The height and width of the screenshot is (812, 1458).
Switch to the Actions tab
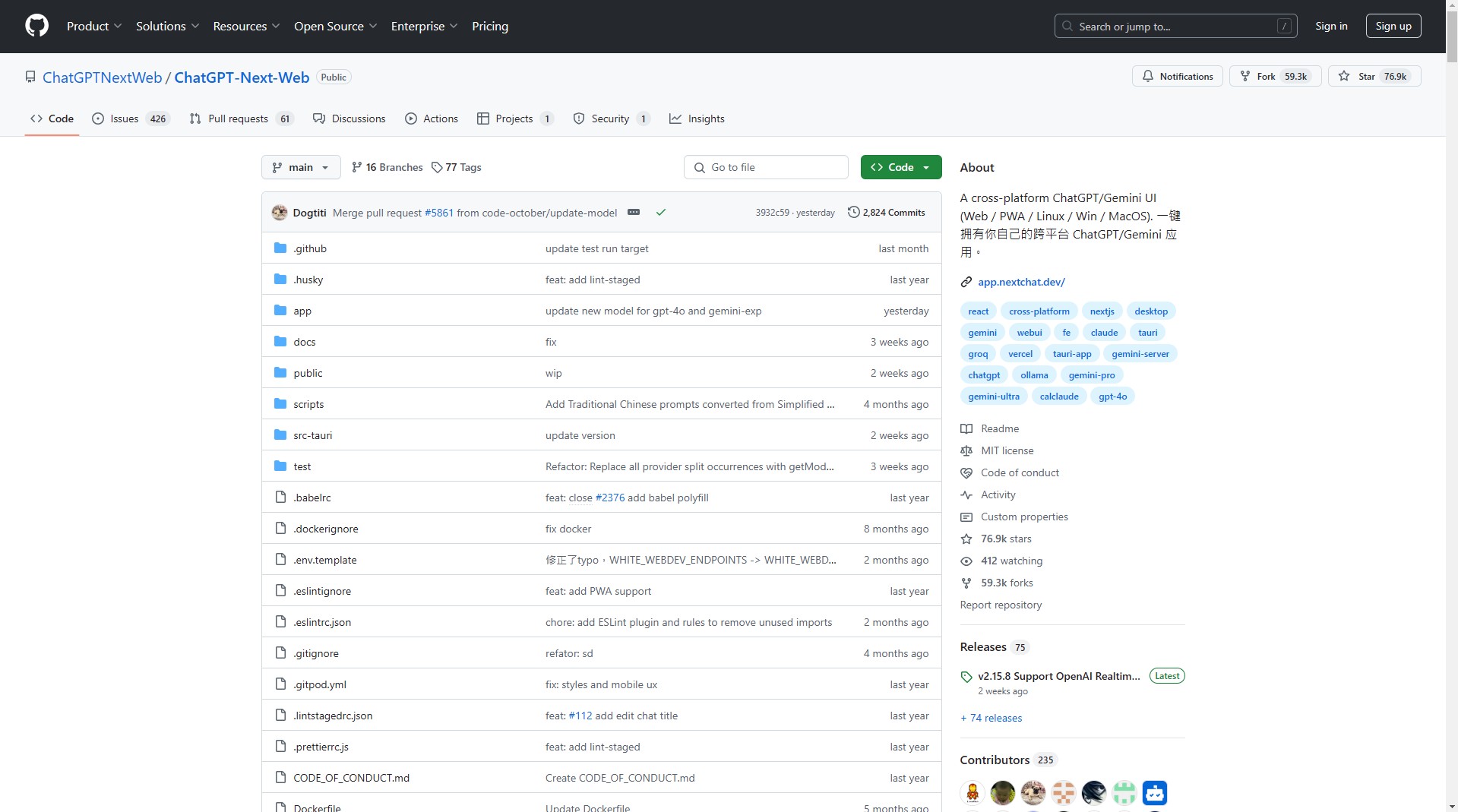[x=432, y=118]
